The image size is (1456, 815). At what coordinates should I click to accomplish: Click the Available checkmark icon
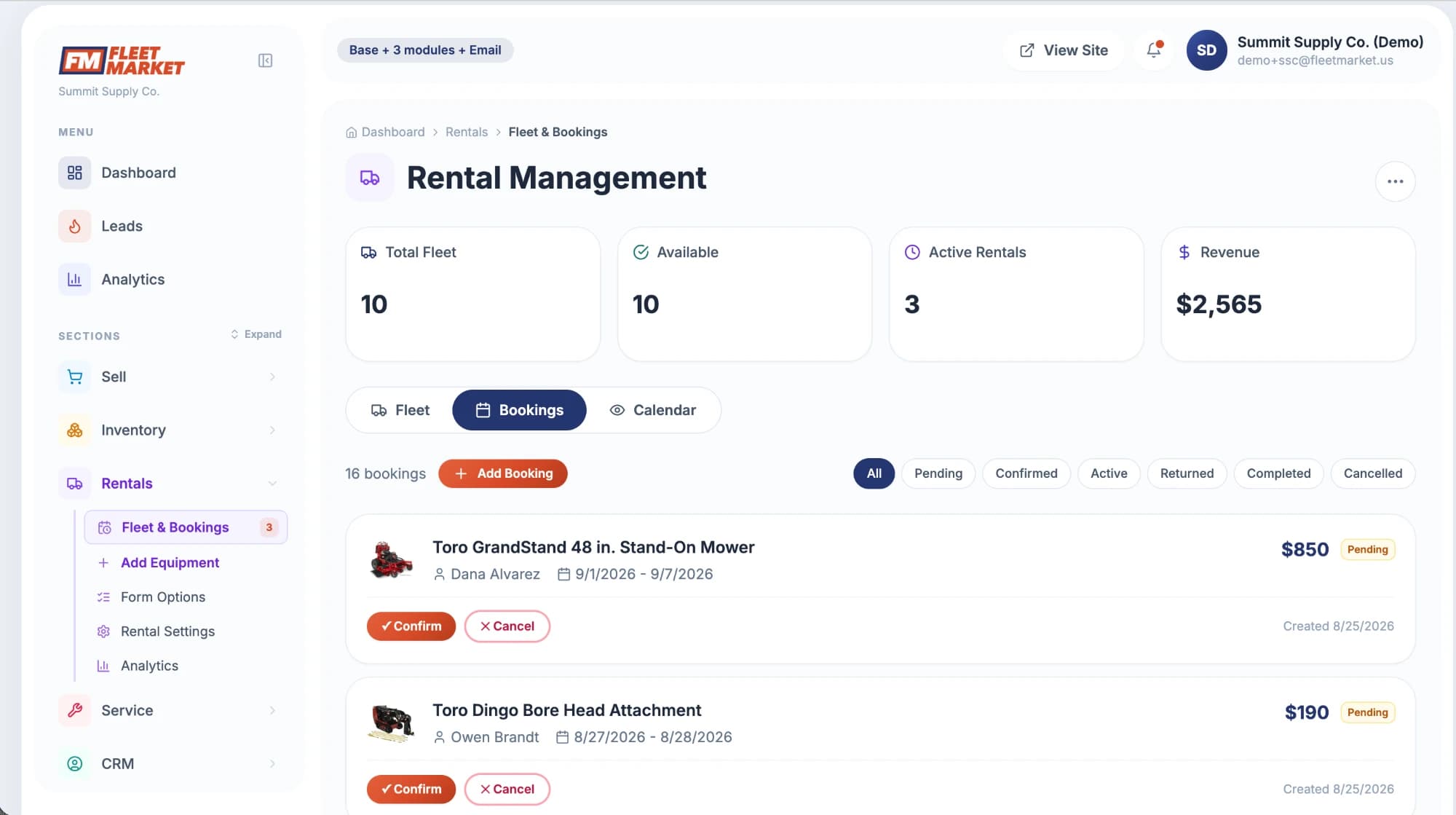pyautogui.click(x=641, y=252)
